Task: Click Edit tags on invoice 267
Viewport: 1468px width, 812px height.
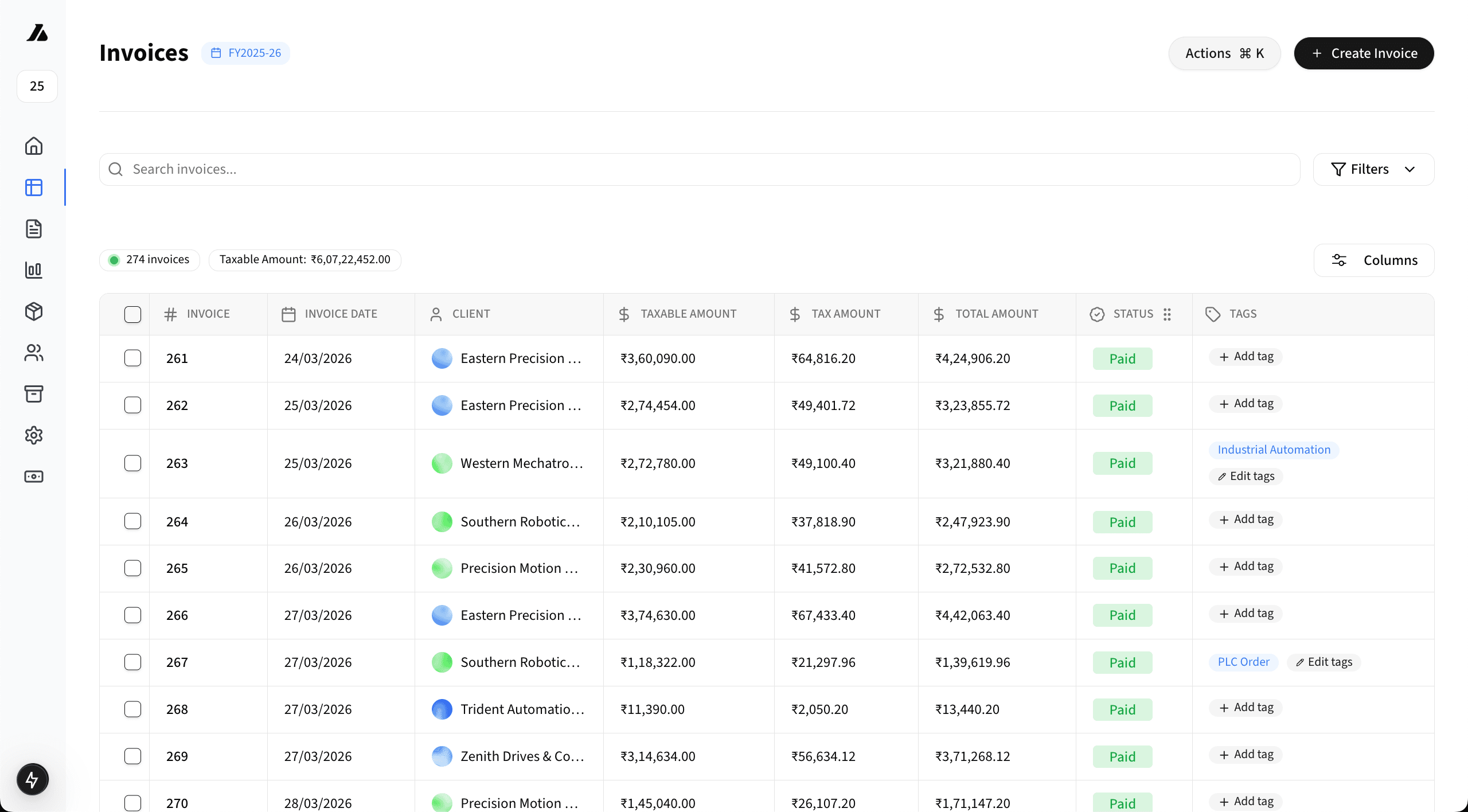Action: [1323, 662]
